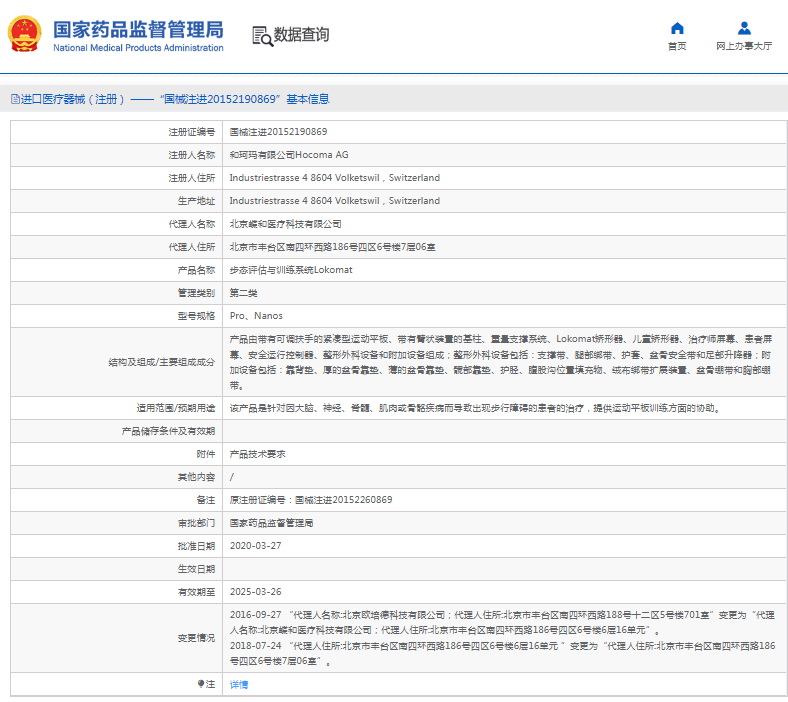Click the registrant name Hocoma AG cell
788x702 pixels.
(289, 155)
